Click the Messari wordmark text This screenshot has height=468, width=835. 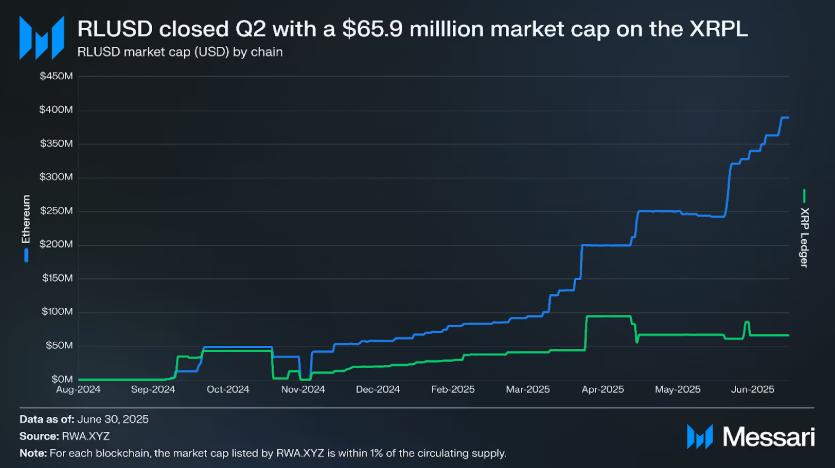pos(769,437)
